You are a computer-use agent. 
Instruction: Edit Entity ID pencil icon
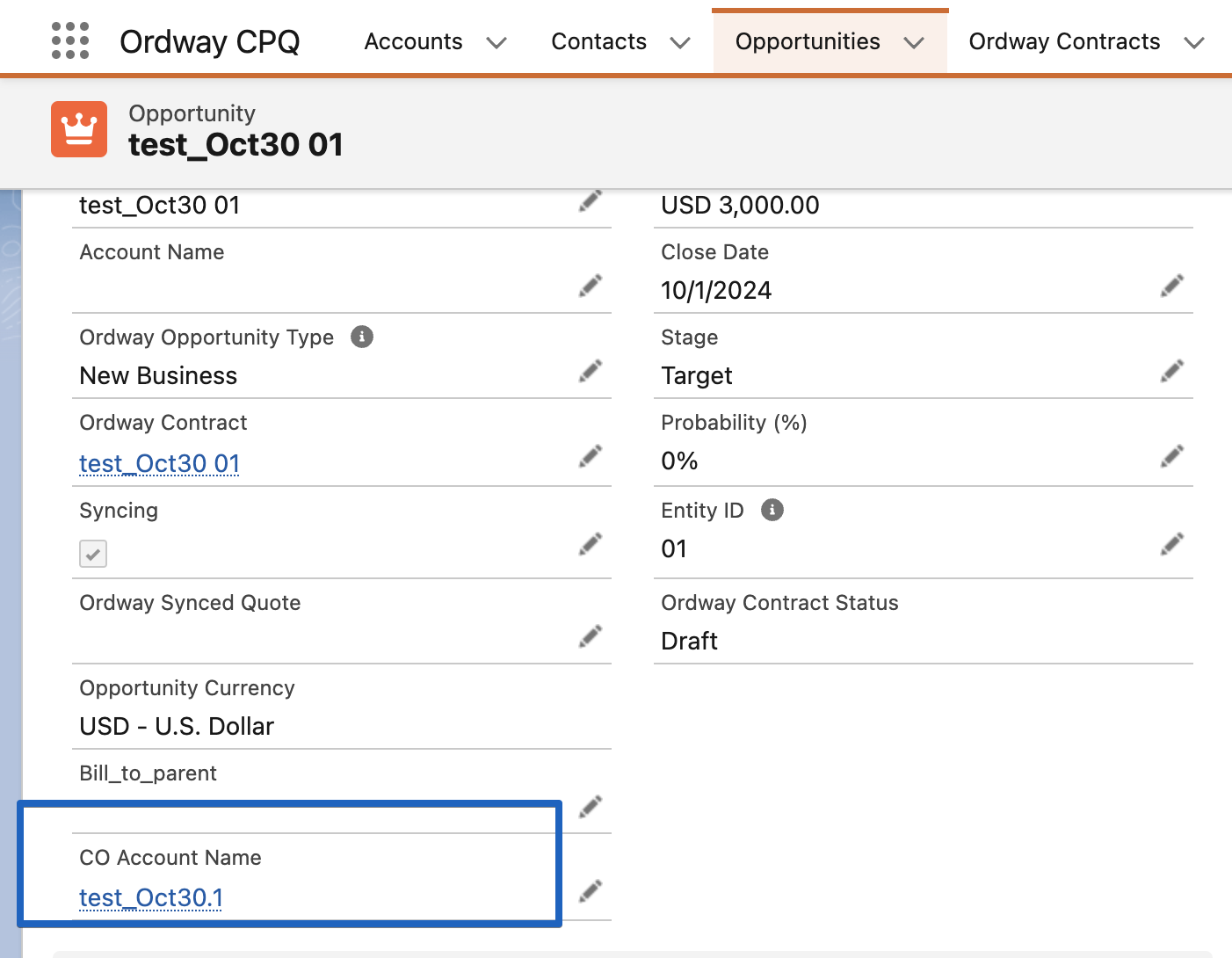point(1172,544)
